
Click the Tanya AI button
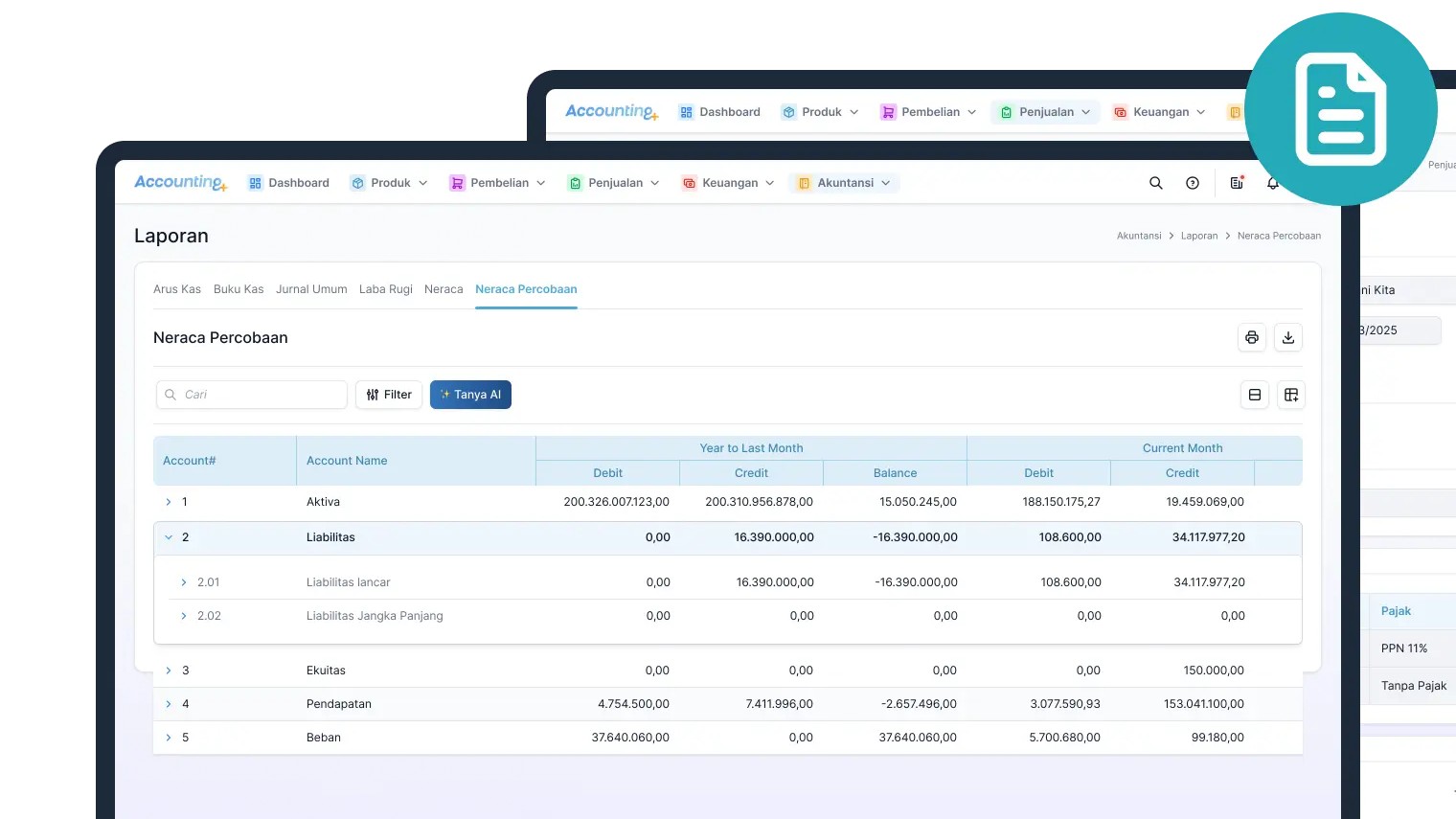coord(470,395)
